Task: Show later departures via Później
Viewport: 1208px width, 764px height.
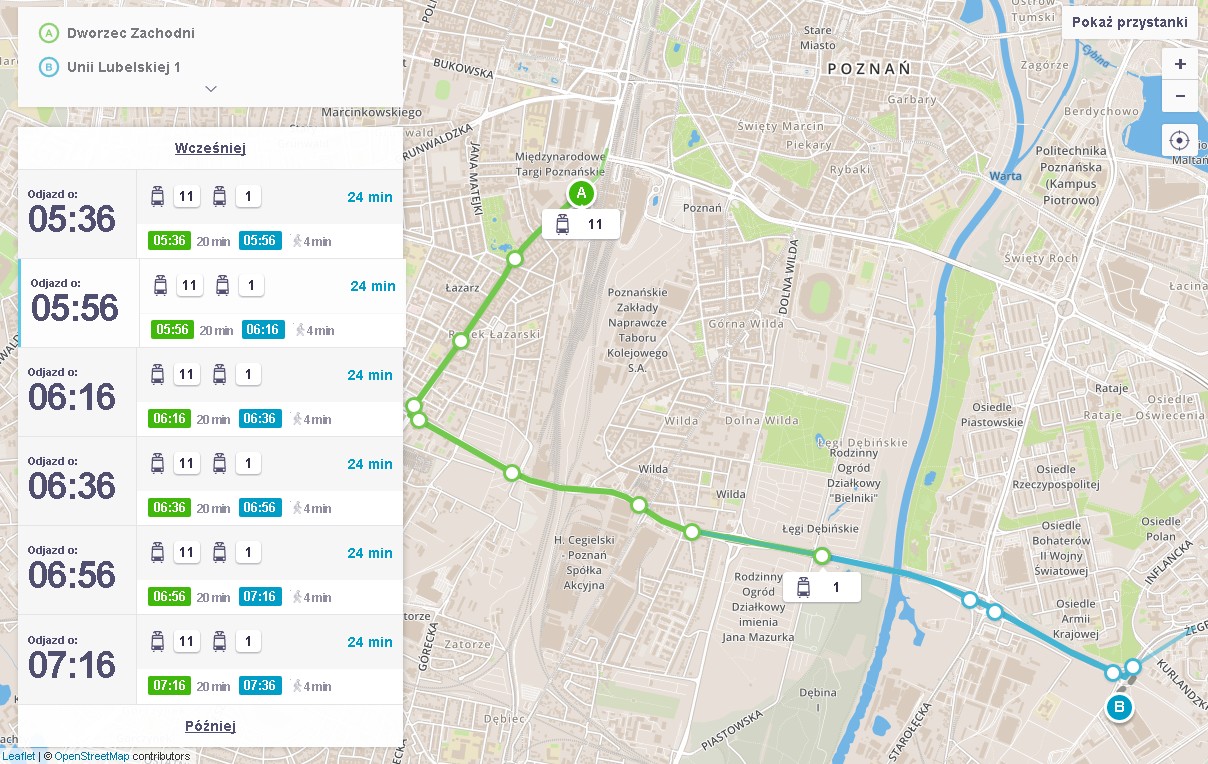Action: coord(210,726)
